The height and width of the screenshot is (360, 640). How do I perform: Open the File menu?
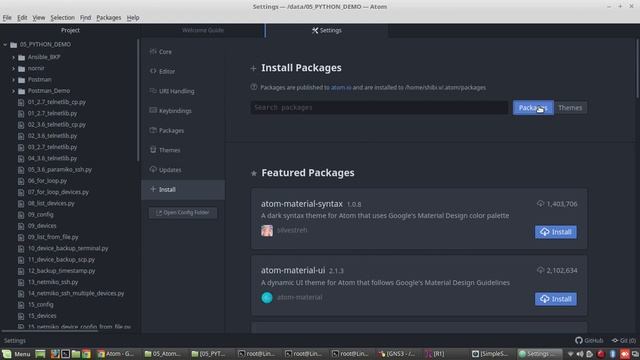(x=7, y=18)
